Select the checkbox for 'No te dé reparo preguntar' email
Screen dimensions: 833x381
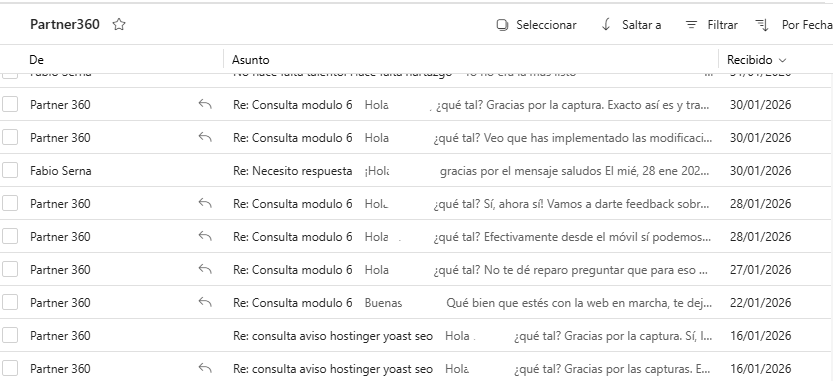10,269
